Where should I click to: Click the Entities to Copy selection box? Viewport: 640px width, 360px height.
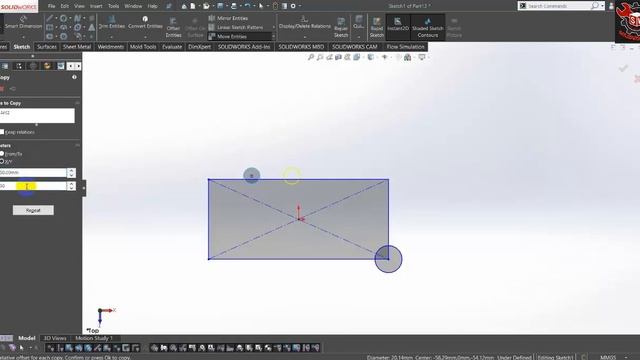37,116
